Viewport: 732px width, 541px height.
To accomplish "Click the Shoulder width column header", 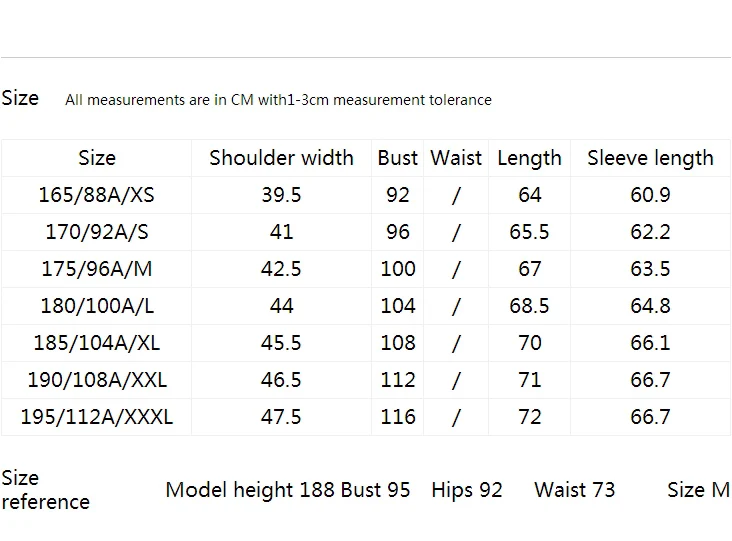I will [x=281, y=158].
